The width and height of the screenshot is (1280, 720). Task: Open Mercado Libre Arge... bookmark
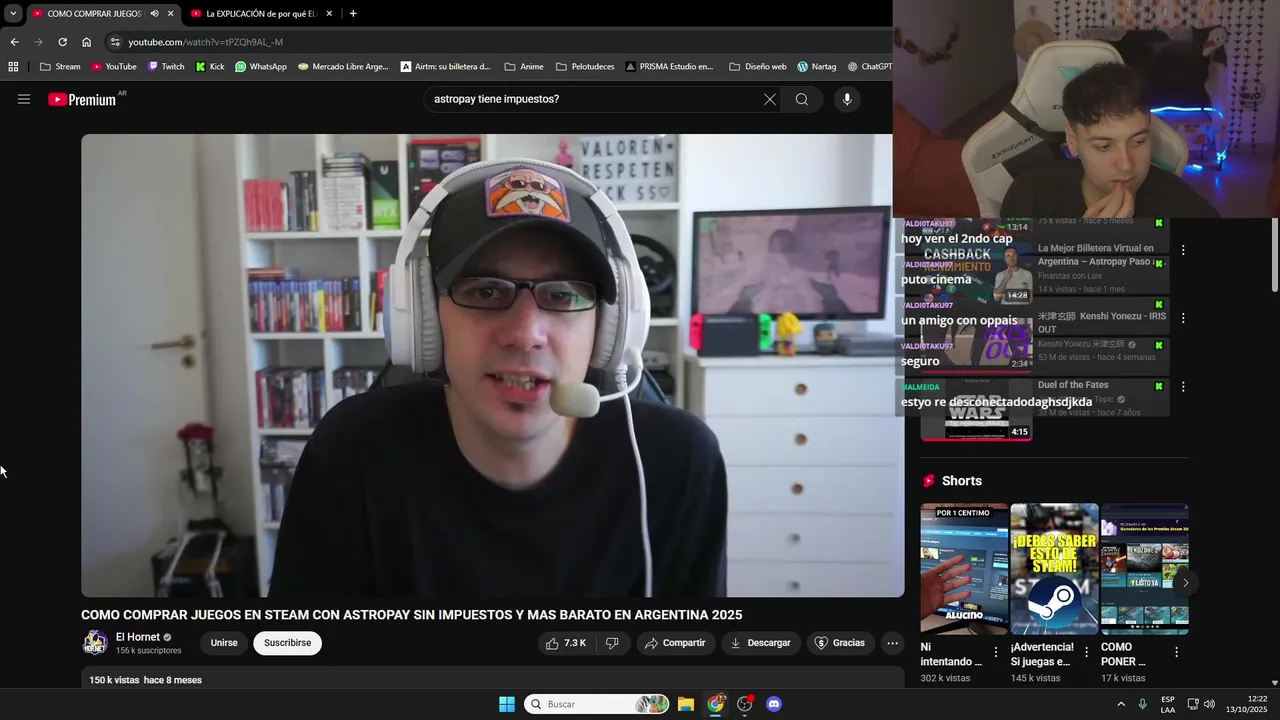tap(343, 67)
